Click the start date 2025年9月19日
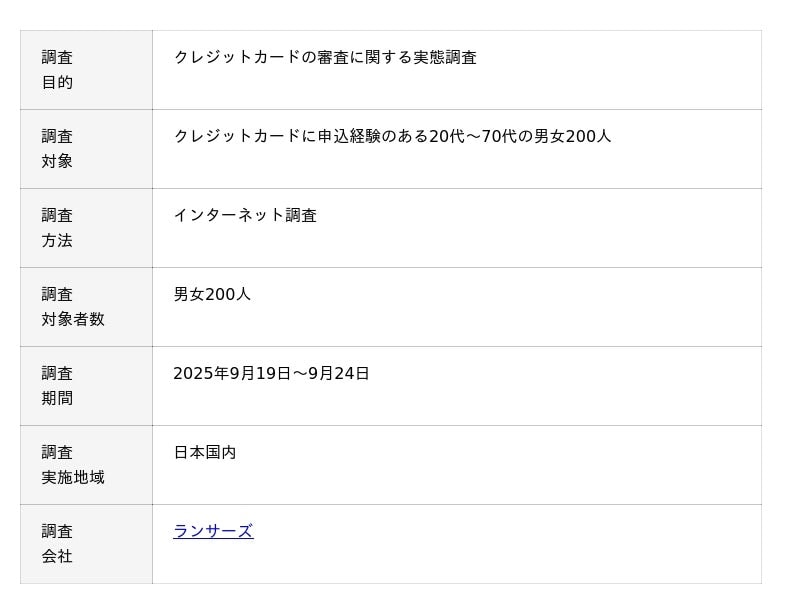Screen dimensions: 800x614 232,374
